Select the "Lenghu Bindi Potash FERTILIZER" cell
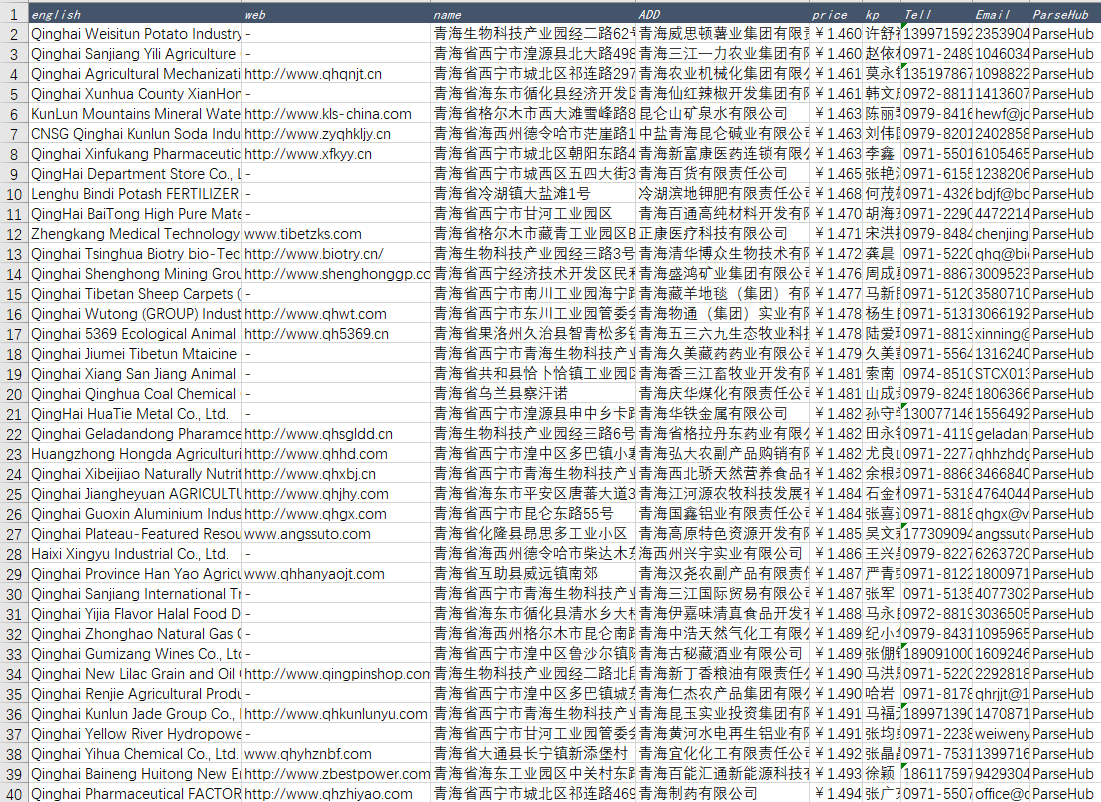This screenshot has width=1101, height=802. pos(135,194)
